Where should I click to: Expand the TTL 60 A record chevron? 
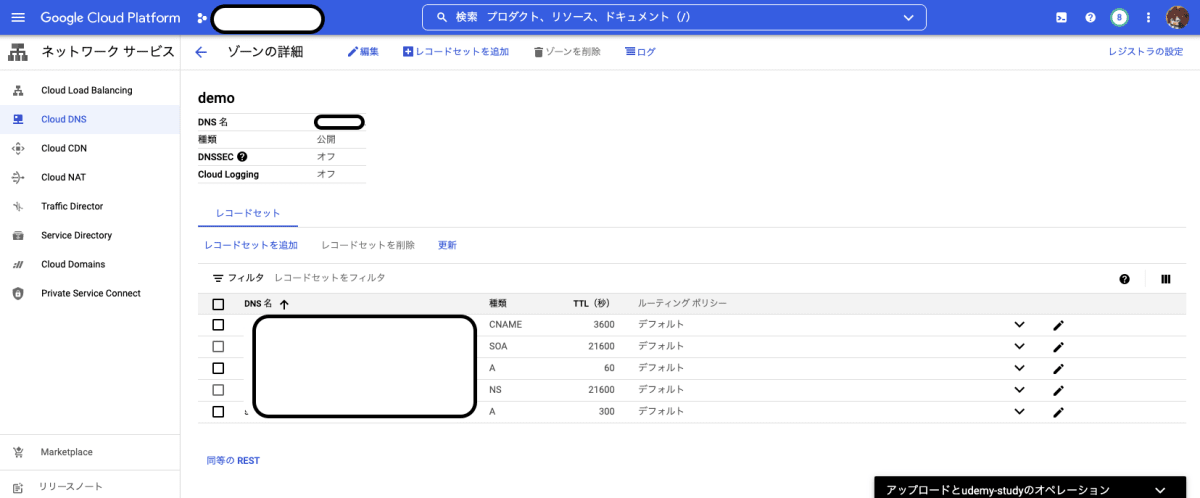click(x=1019, y=368)
